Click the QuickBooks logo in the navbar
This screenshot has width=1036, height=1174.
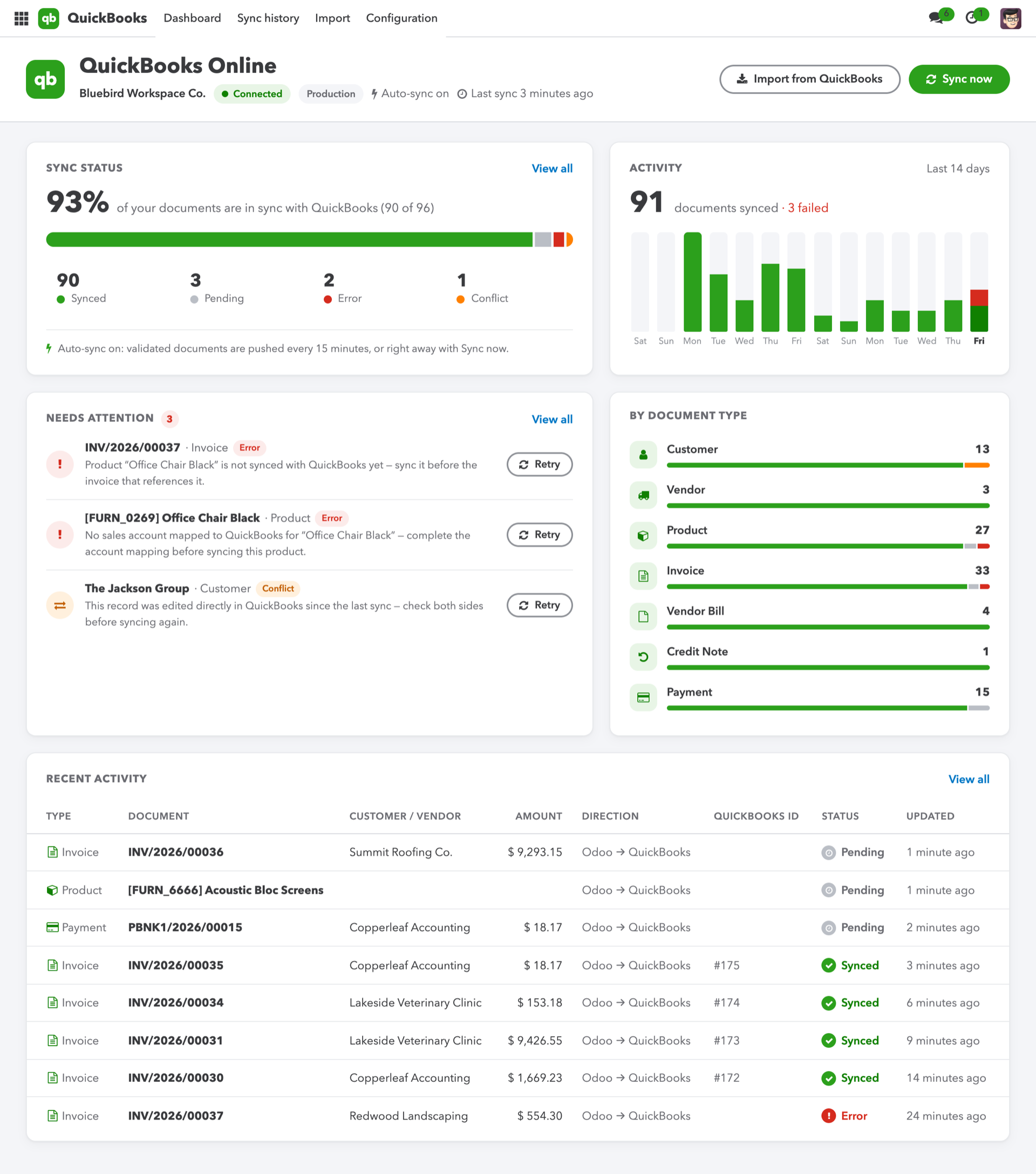tap(49, 18)
